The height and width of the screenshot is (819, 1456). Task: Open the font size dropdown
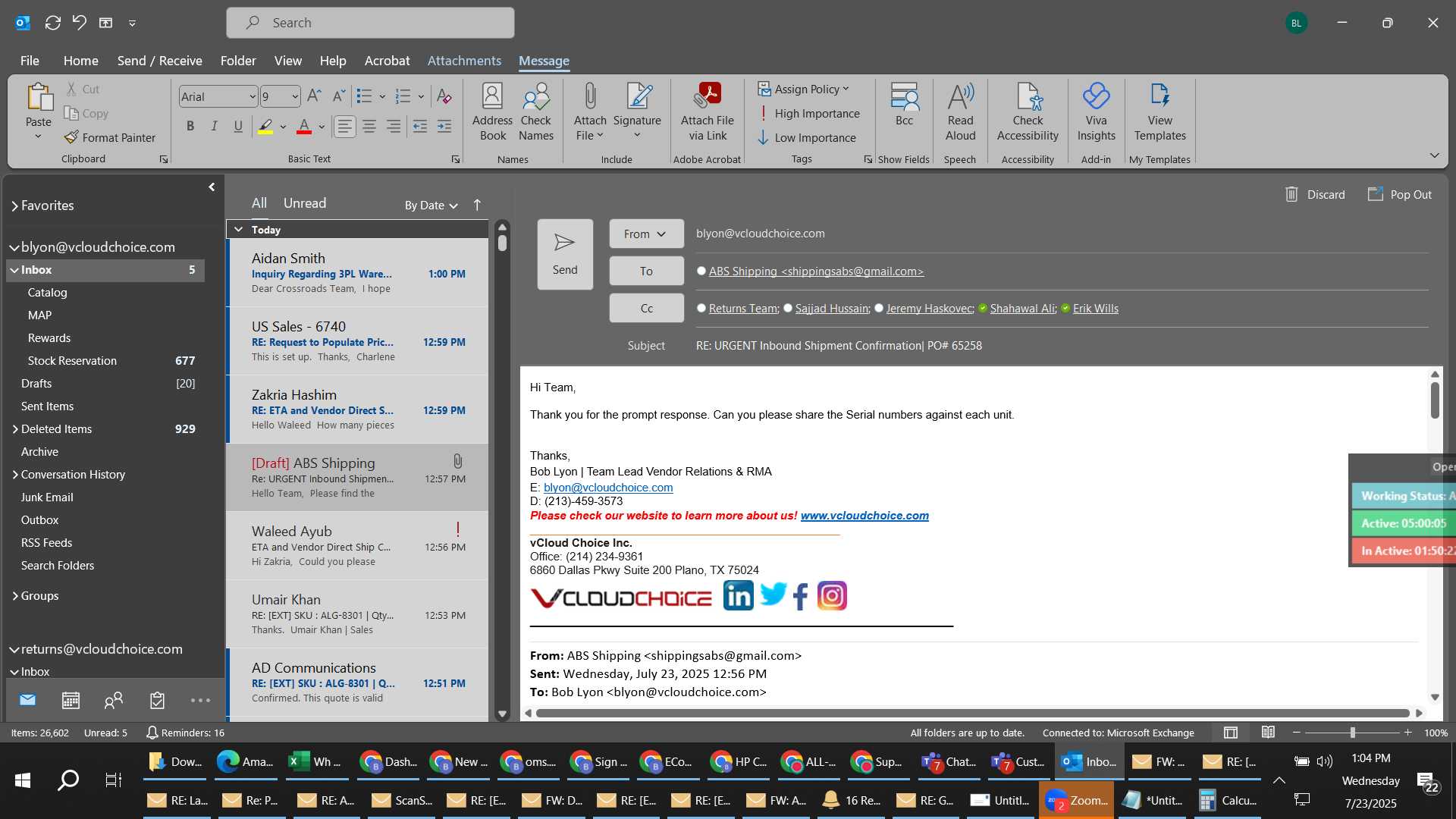tap(294, 96)
